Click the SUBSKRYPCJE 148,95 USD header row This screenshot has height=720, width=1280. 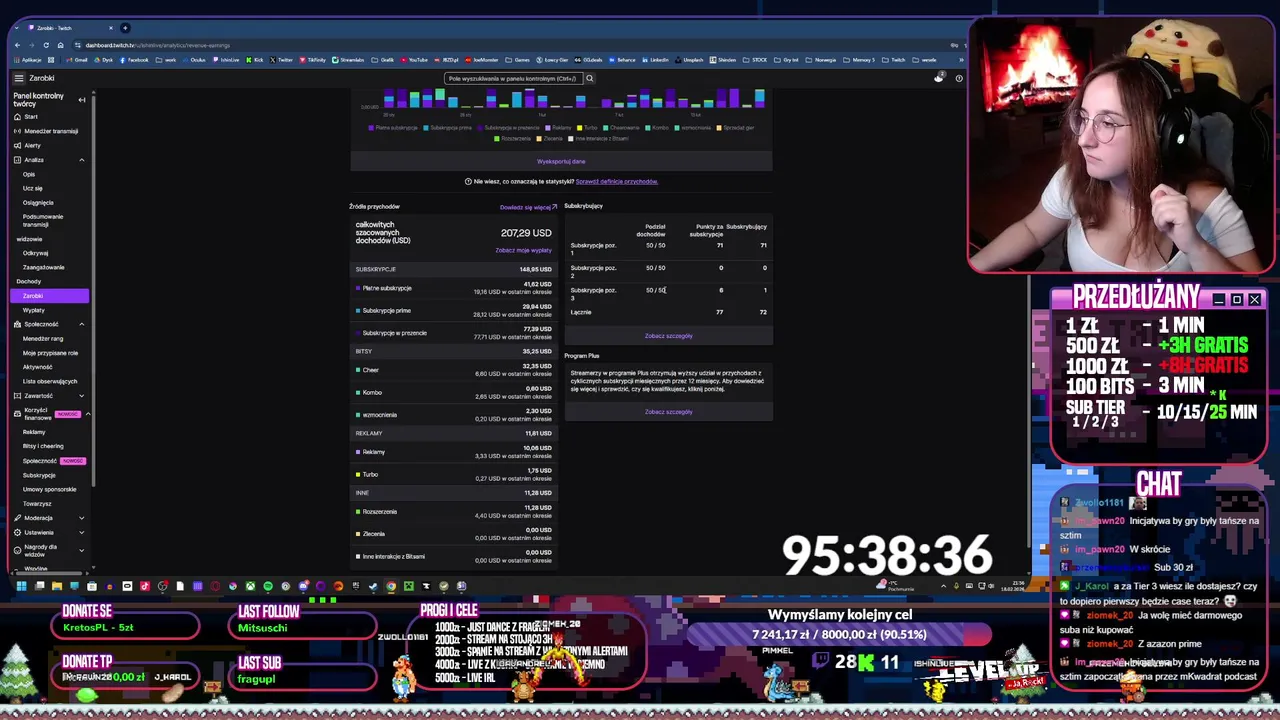click(453, 269)
